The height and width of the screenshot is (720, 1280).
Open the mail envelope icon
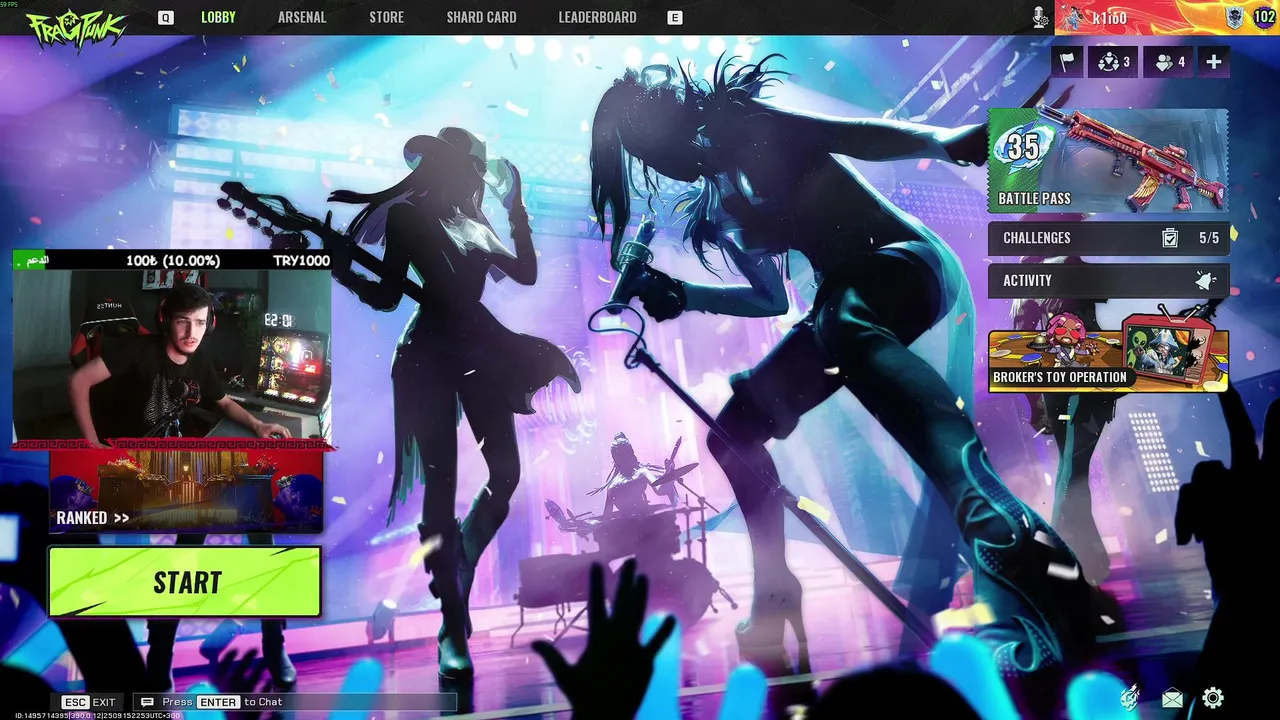coord(1172,698)
